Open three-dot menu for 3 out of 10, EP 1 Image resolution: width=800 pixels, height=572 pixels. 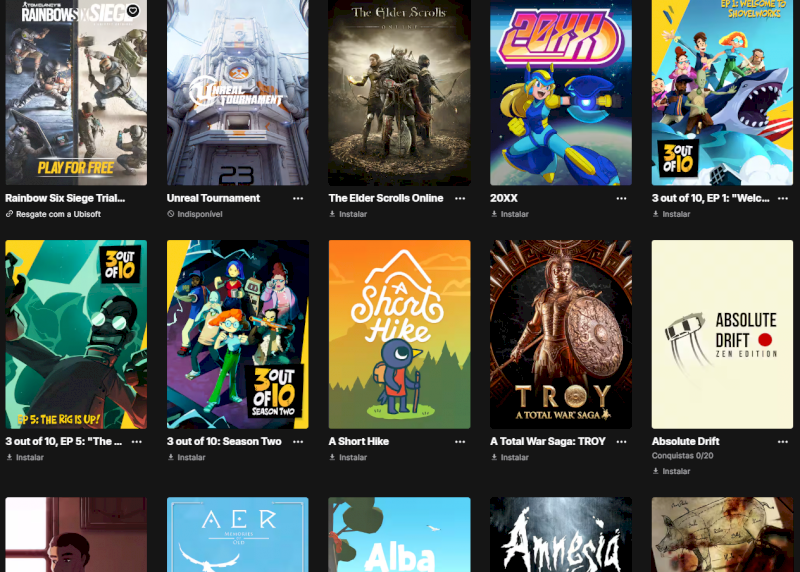point(783,198)
